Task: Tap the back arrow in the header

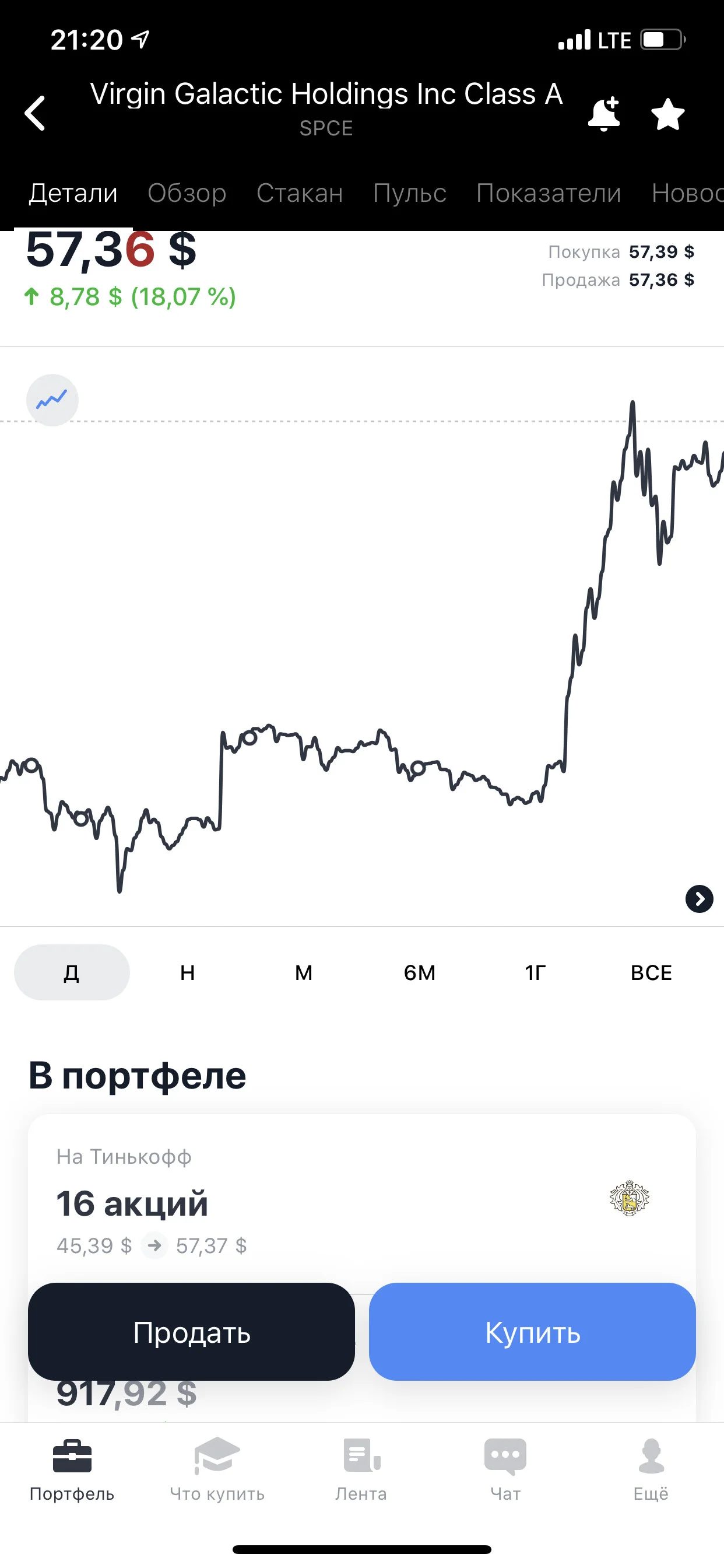Action: click(34, 113)
